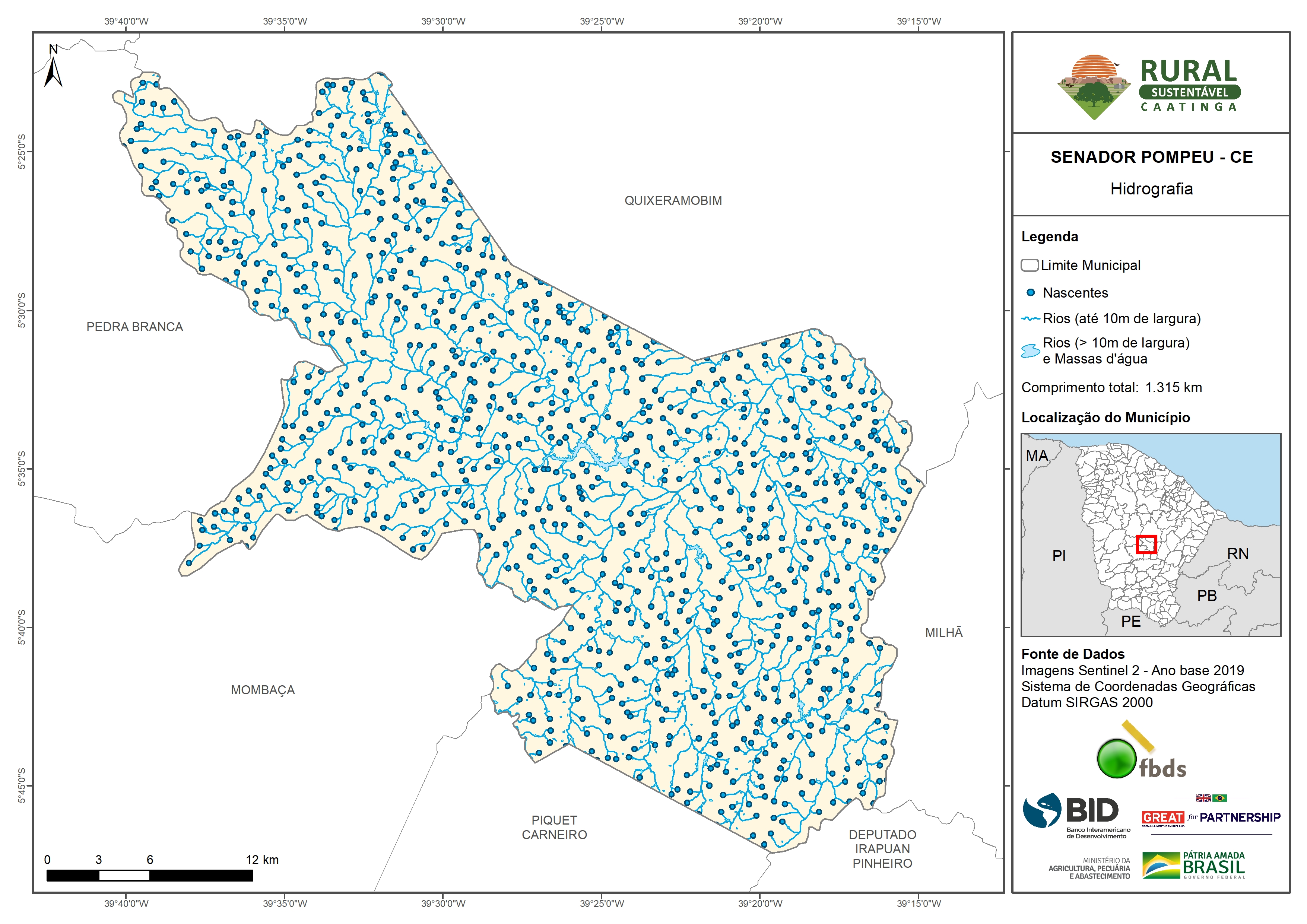
Task: Click the Rios até 10m line symbol
Action: coord(1030,319)
